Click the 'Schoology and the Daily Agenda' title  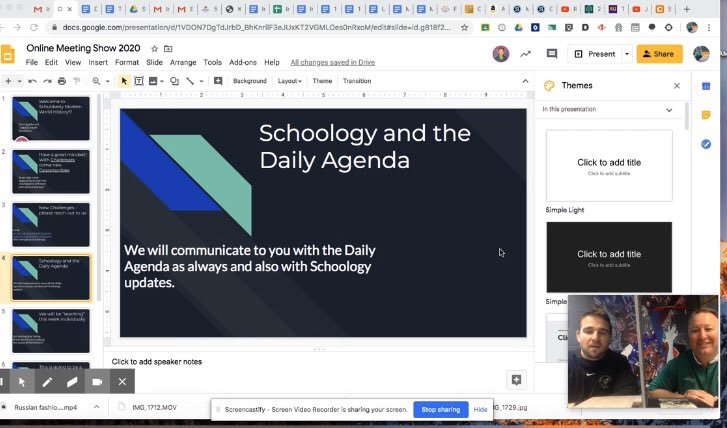[365, 147]
